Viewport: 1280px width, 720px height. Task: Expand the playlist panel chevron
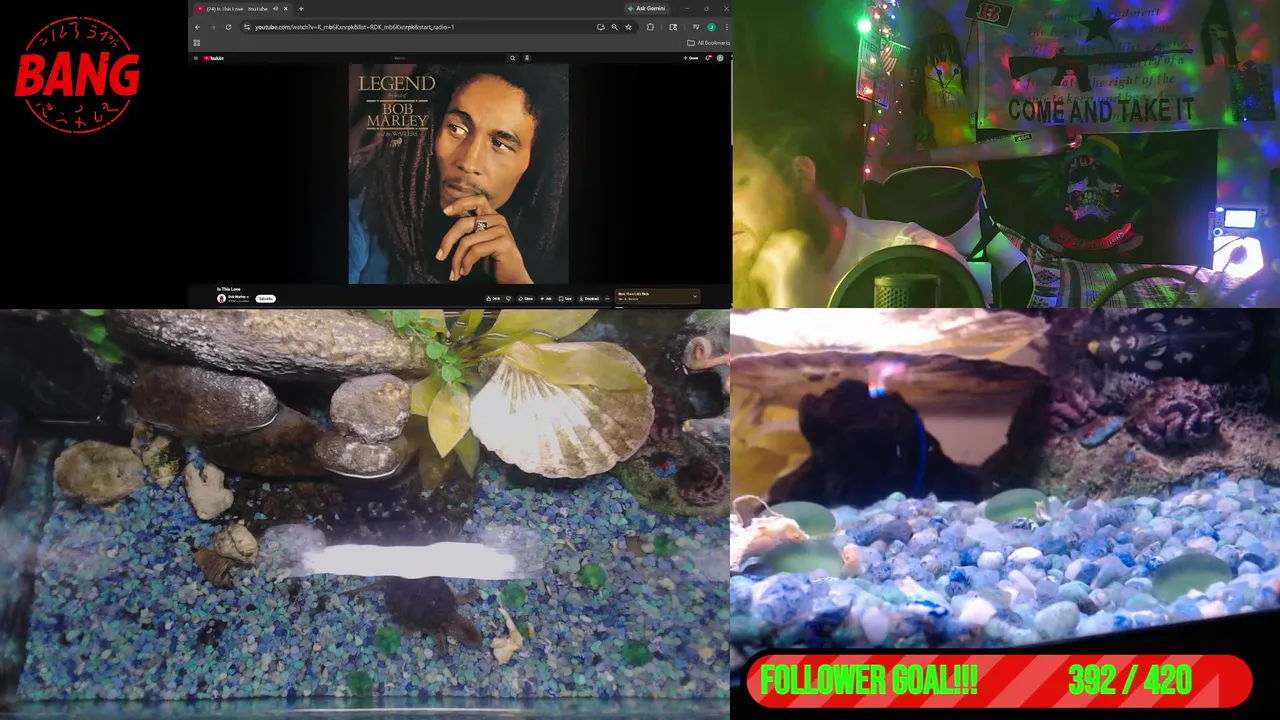coord(695,296)
